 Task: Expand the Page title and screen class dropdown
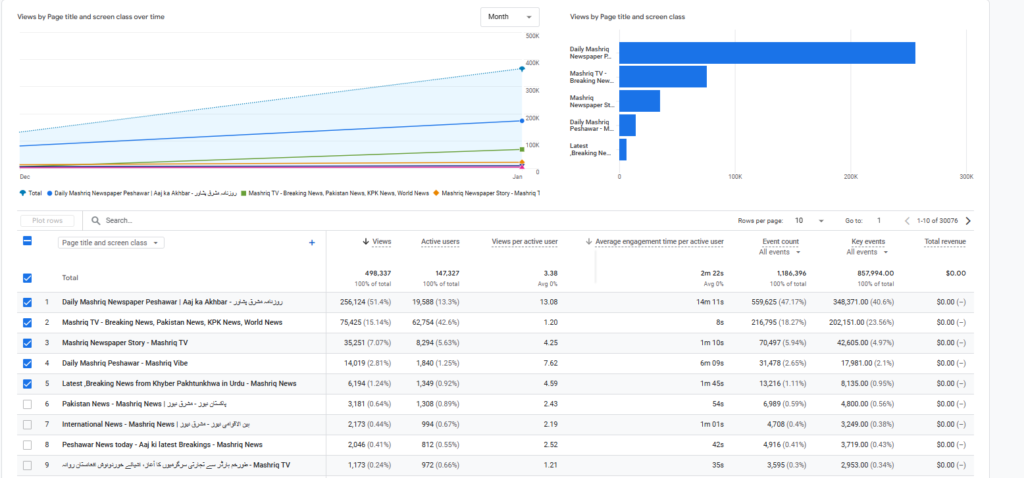110,242
